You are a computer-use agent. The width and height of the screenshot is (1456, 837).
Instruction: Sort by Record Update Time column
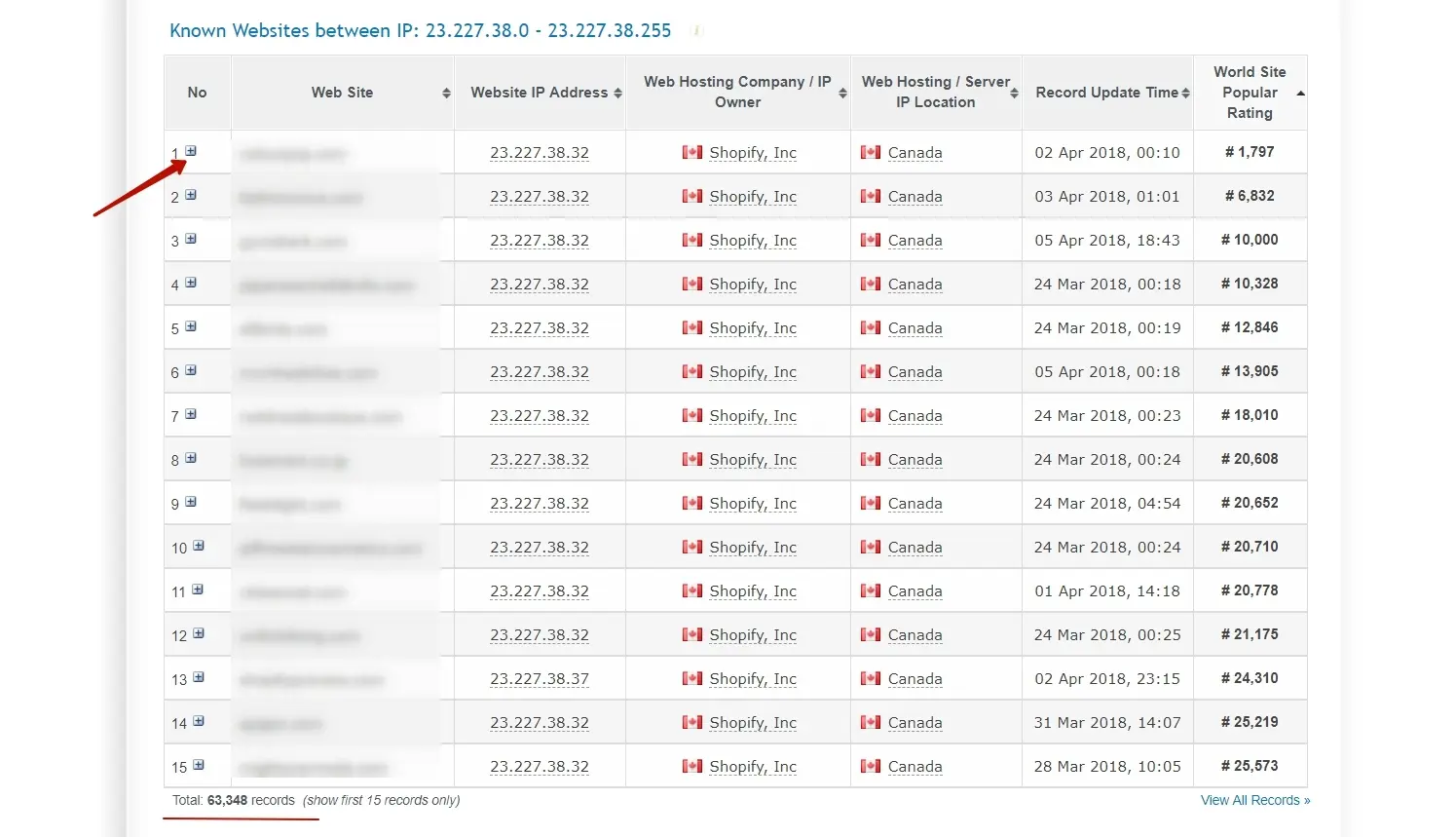click(x=1185, y=94)
